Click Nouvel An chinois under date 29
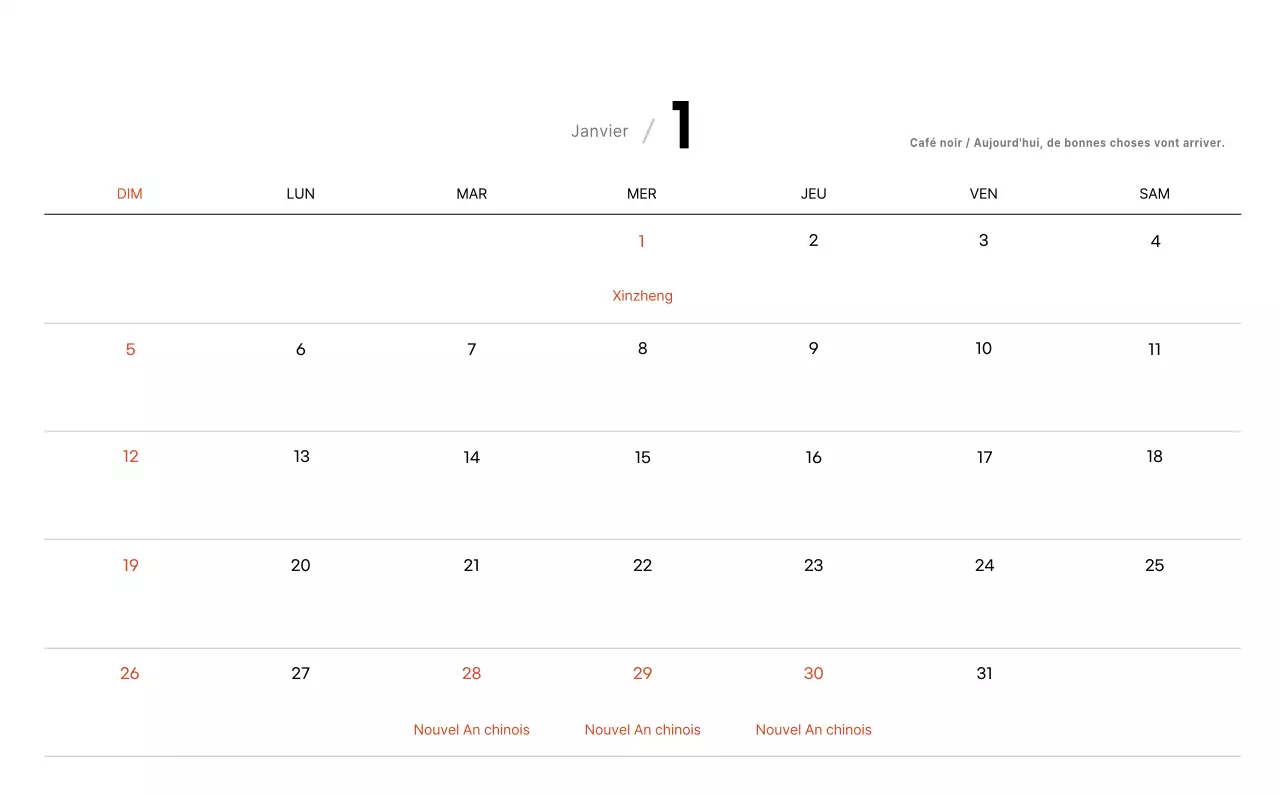 click(642, 730)
